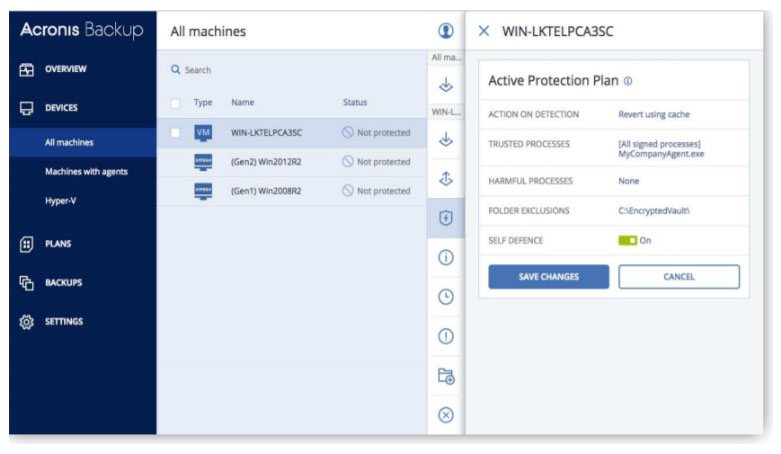This screenshot has height=454, width=781.
Task: Click the Save Changes button
Action: [x=548, y=277]
